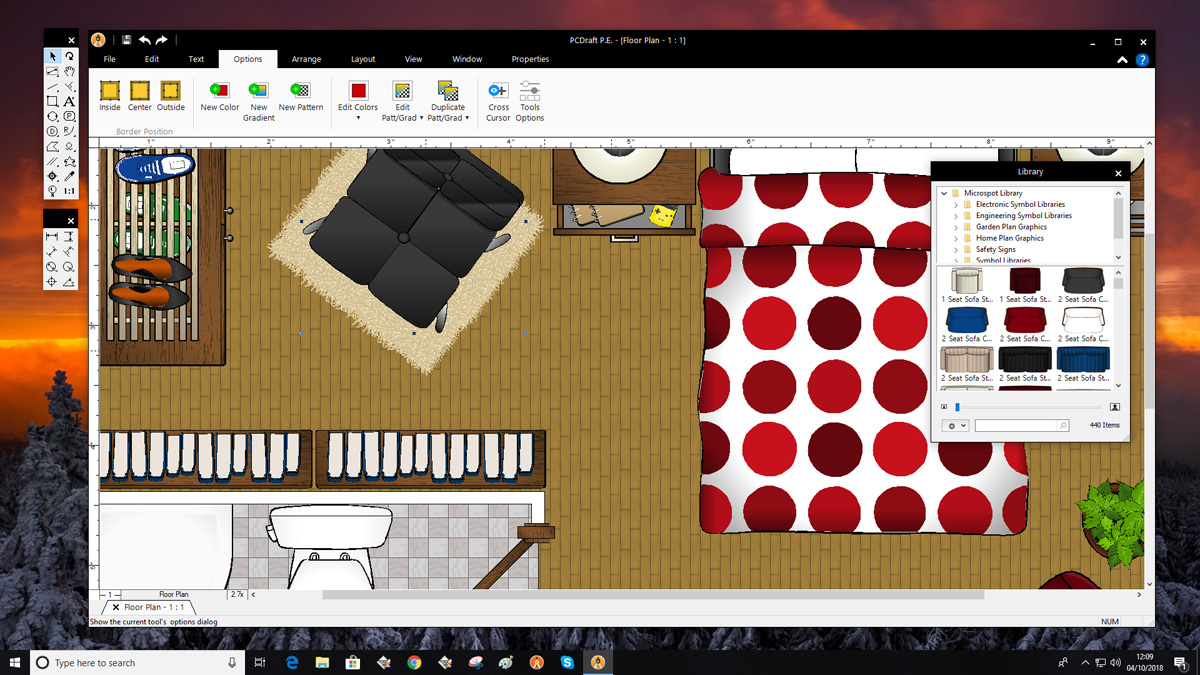Screen dimensions: 1200x675
Task: Select the Arrow selection tool
Action: (51, 57)
